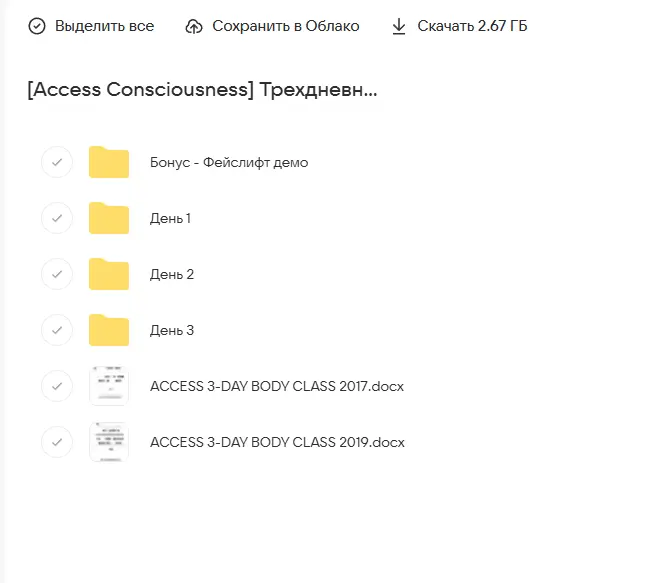
Task: Toggle selection checkbox for День 3
Action: [57, 330]
